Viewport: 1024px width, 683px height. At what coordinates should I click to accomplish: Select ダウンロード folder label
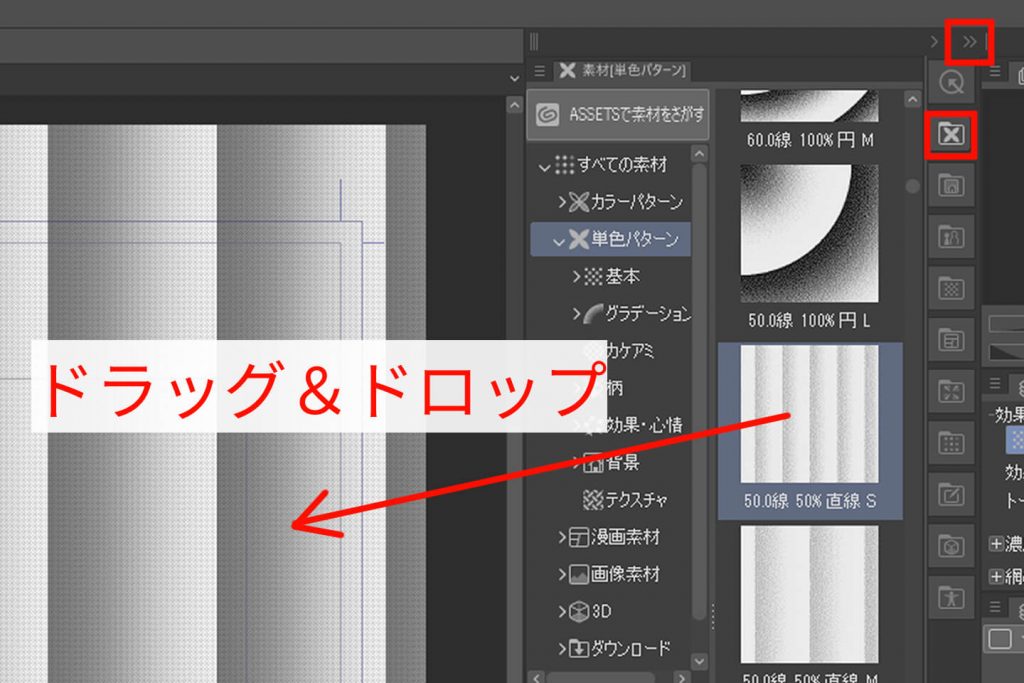[630, 648]
